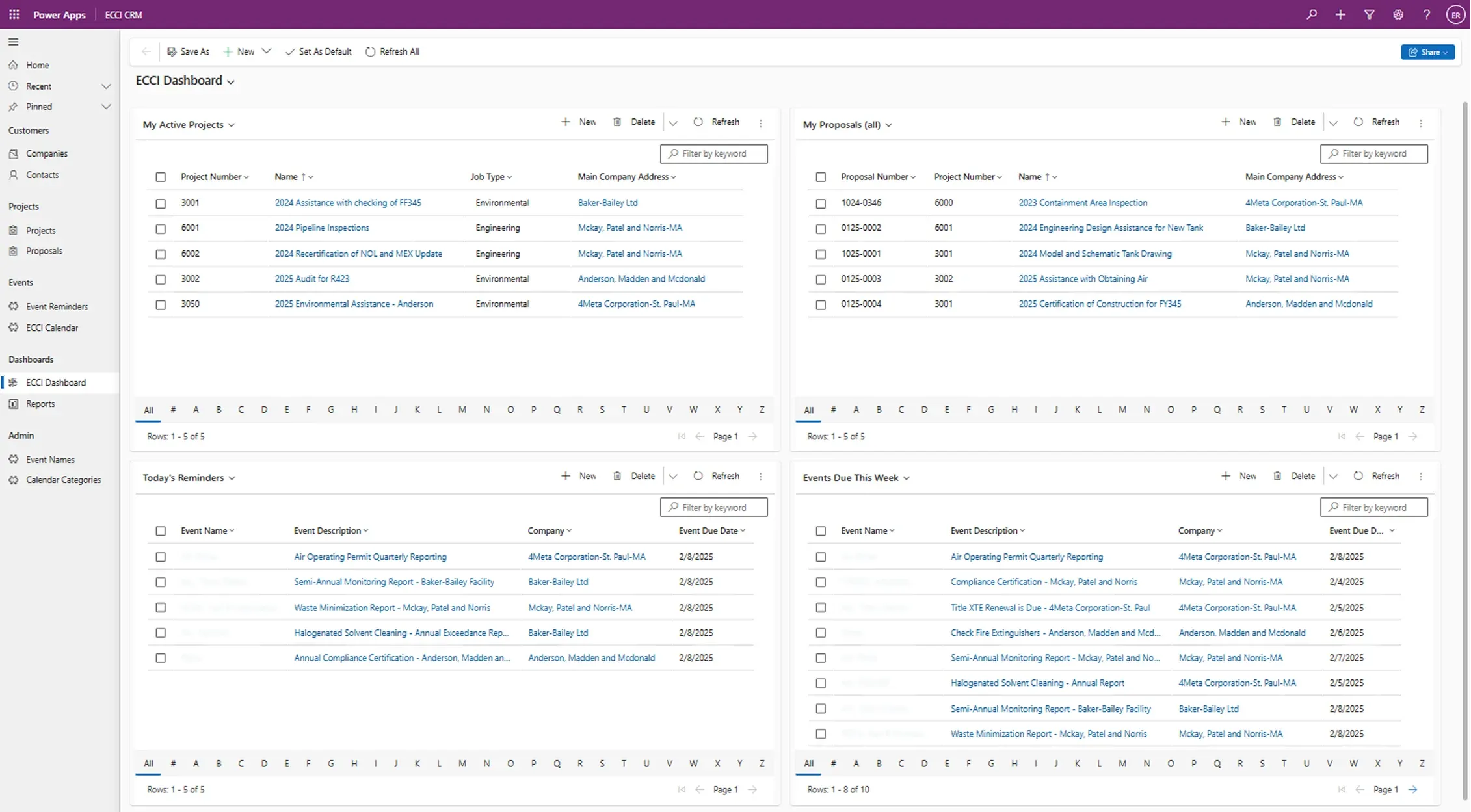Collapse the sidebar with hamburger icon

pos(13,42)
